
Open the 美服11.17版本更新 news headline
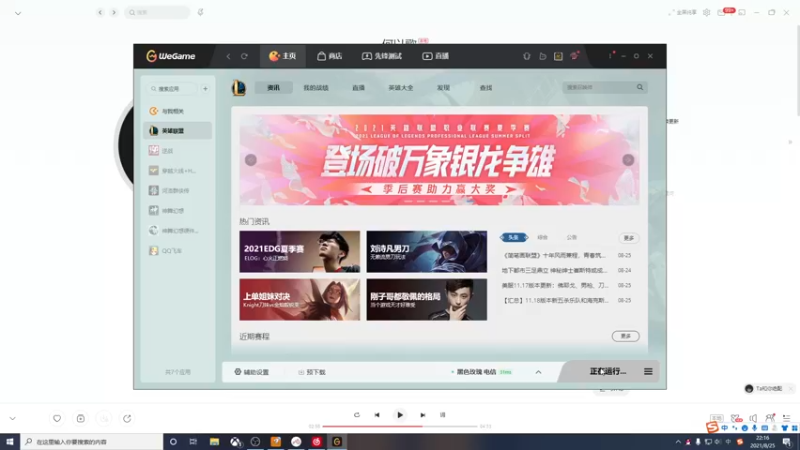pos(555,285)
